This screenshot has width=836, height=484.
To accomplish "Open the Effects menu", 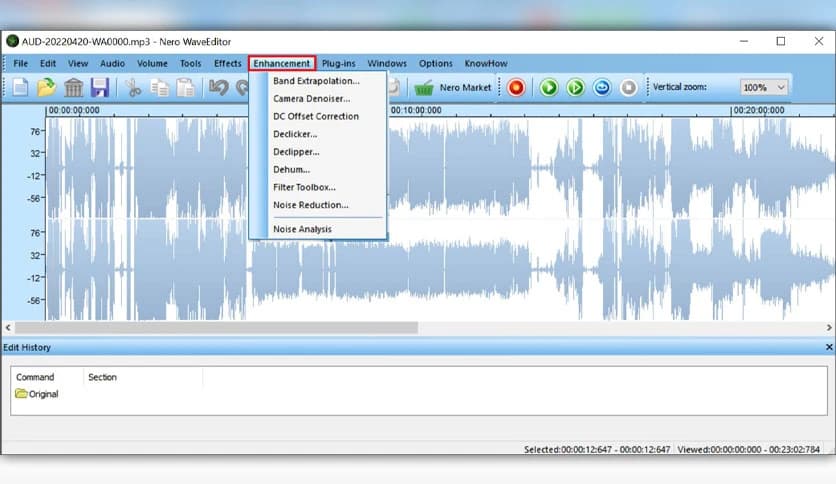I will point(228,63).
